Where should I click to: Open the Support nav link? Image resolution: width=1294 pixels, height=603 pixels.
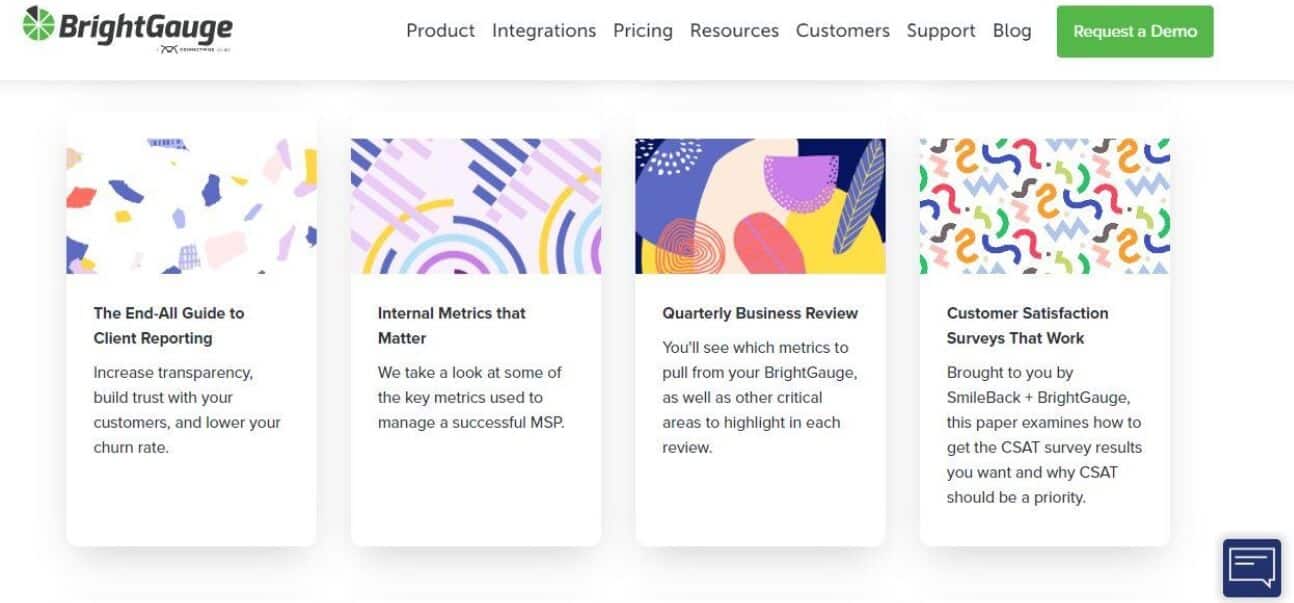tap(940, 31)
